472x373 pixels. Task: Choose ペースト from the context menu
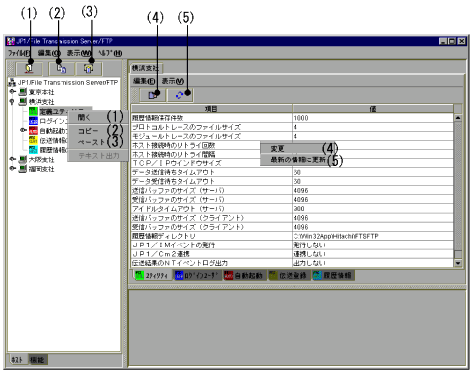click(x=98, y=142)
